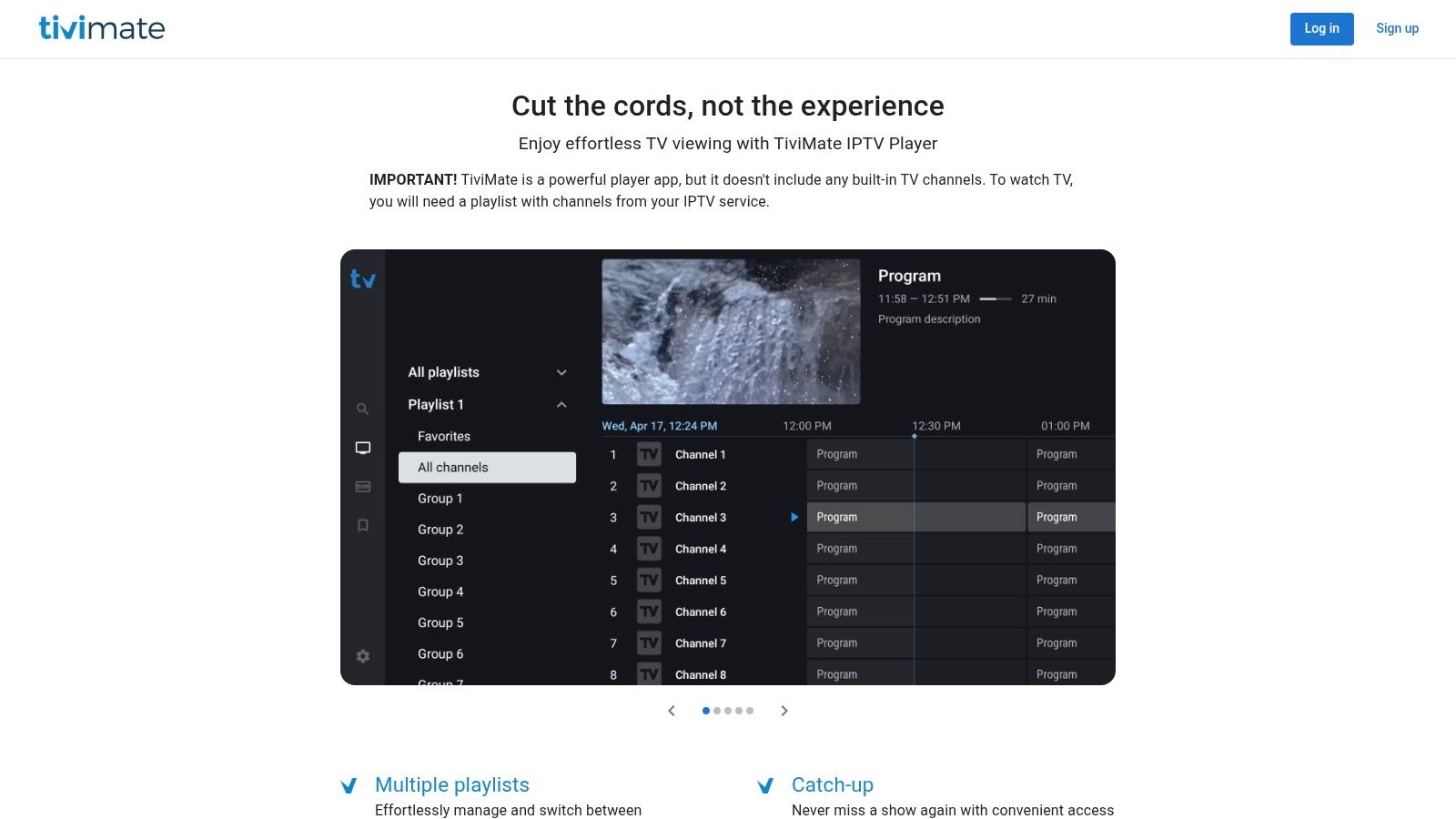The height and width of the screenshot is (819, 1456).
Task: Choose Group 4 from the list
Action: 440,591
